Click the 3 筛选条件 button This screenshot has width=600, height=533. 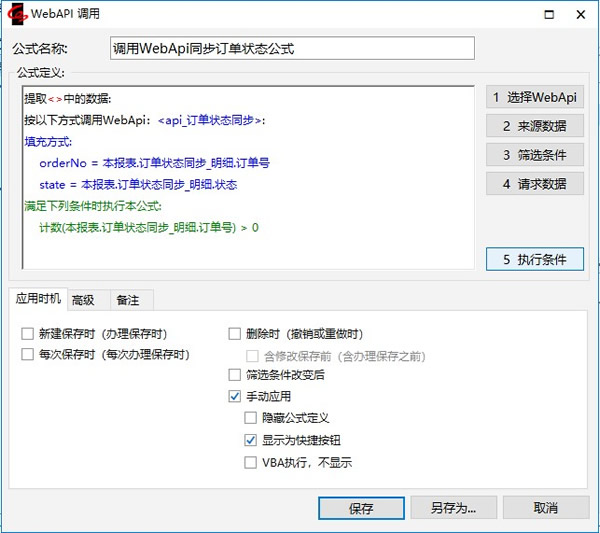(x=535, y=155)
